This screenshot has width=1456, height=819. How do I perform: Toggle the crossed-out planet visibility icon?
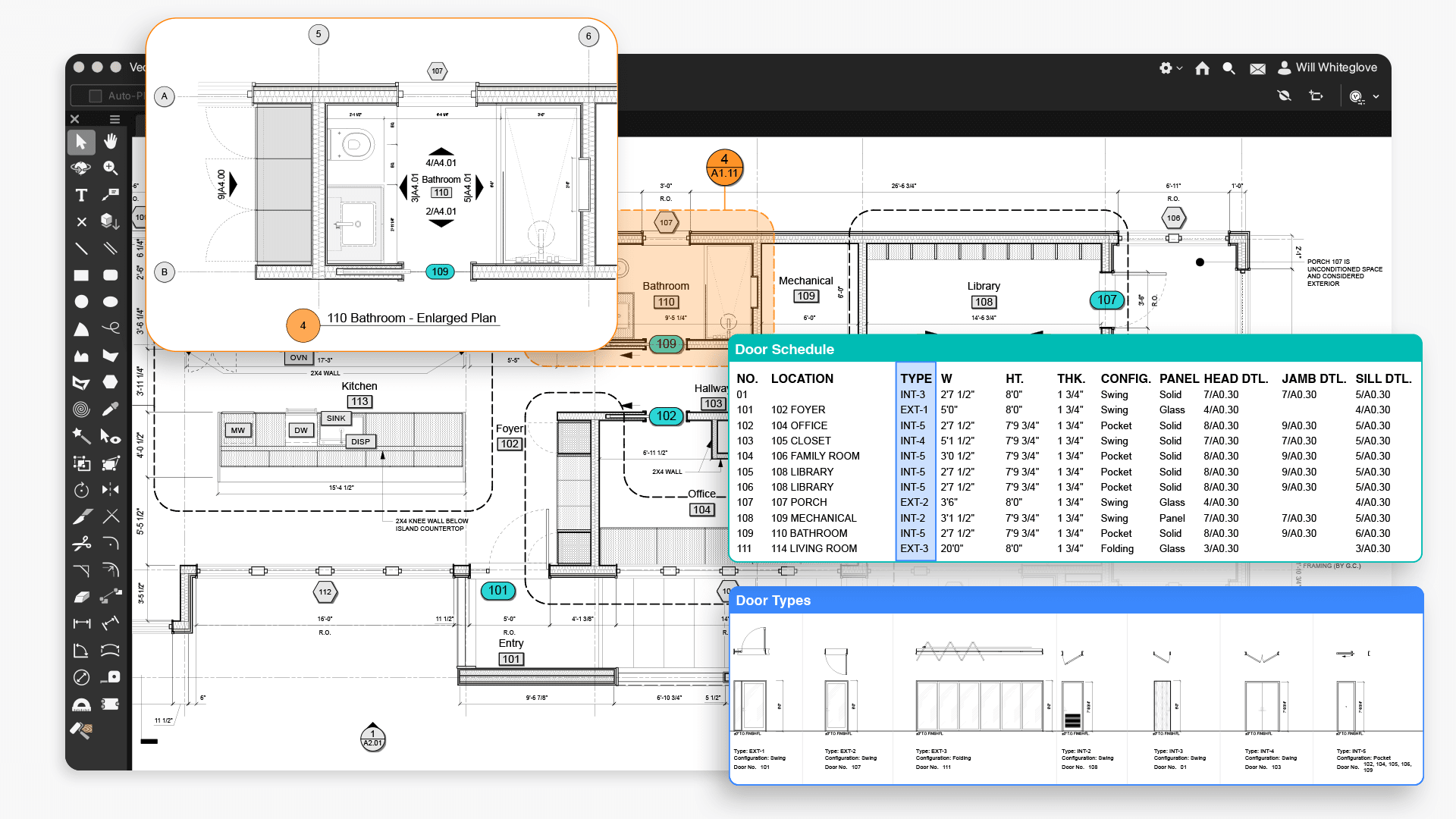(x=1284, y=96)
